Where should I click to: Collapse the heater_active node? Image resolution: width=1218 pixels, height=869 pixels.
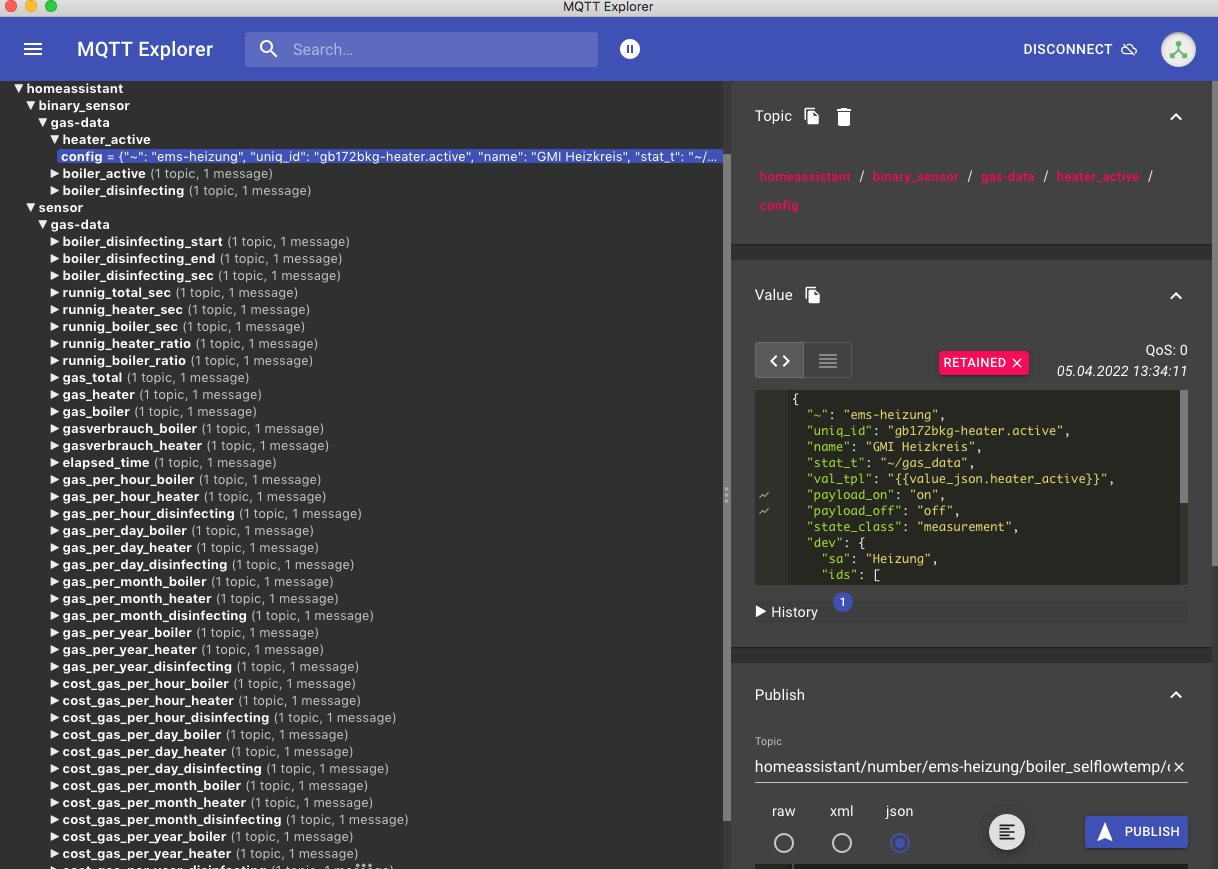[x=56, y=140]
